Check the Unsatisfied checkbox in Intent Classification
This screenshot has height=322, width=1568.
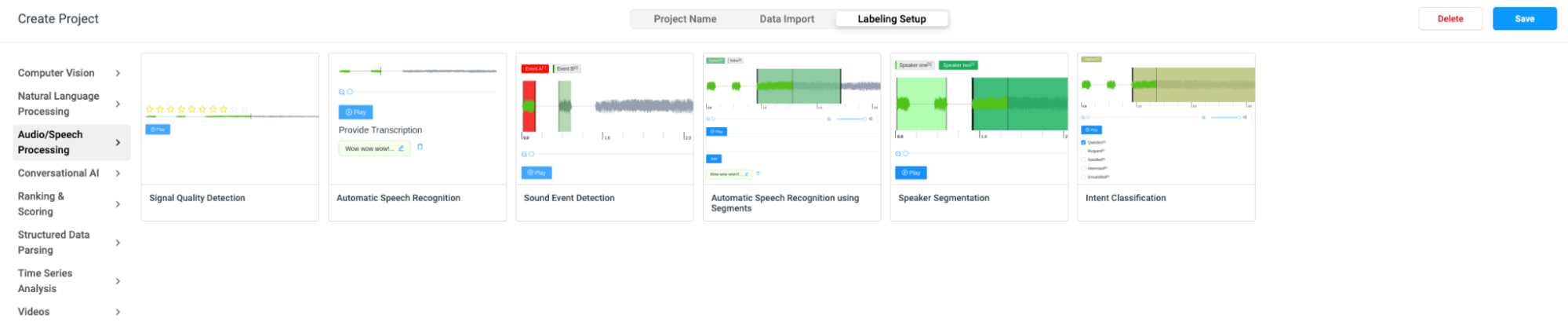click(x=1083, y=177)
